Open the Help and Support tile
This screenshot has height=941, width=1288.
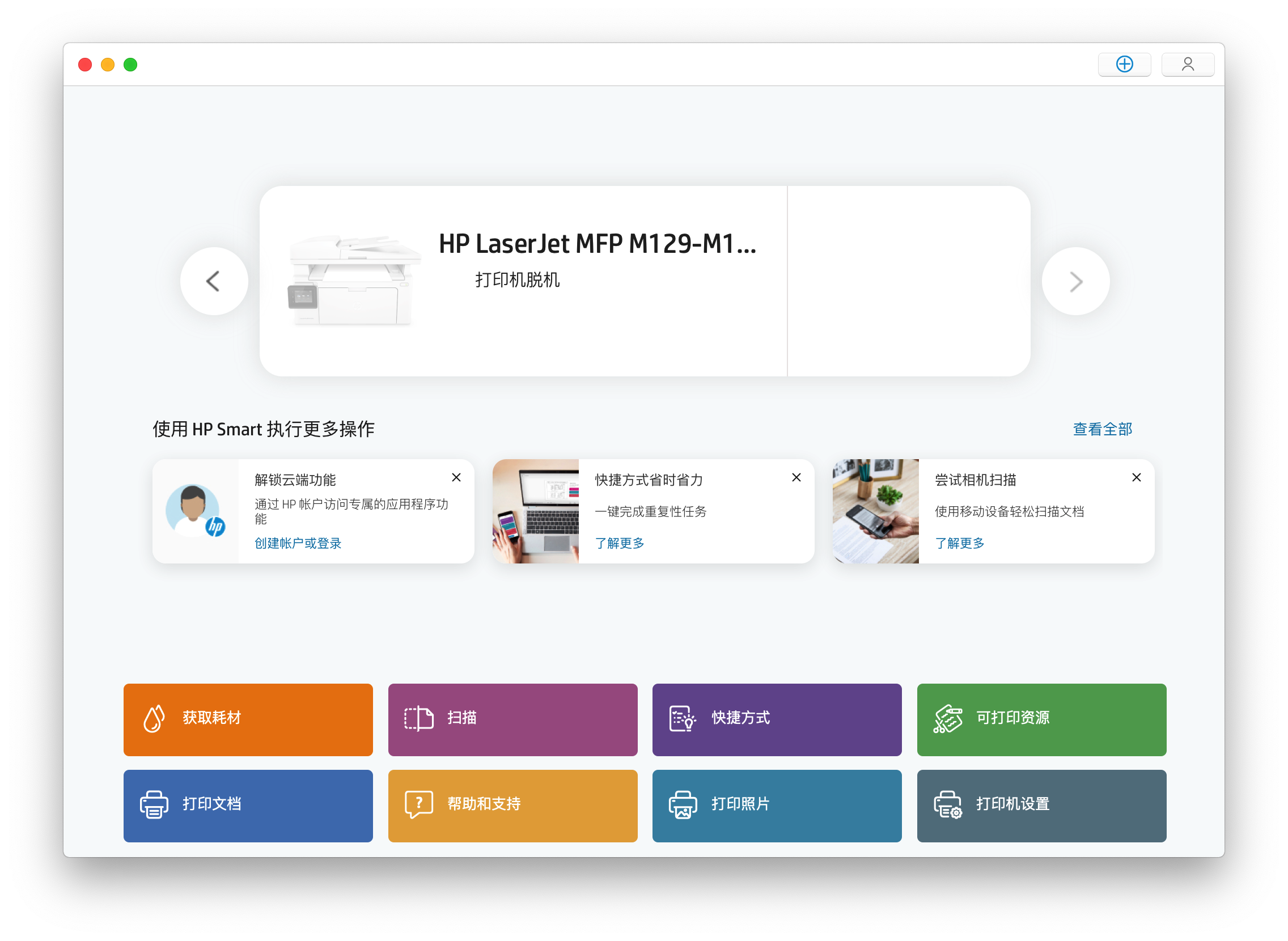click(x=512, y=806)
